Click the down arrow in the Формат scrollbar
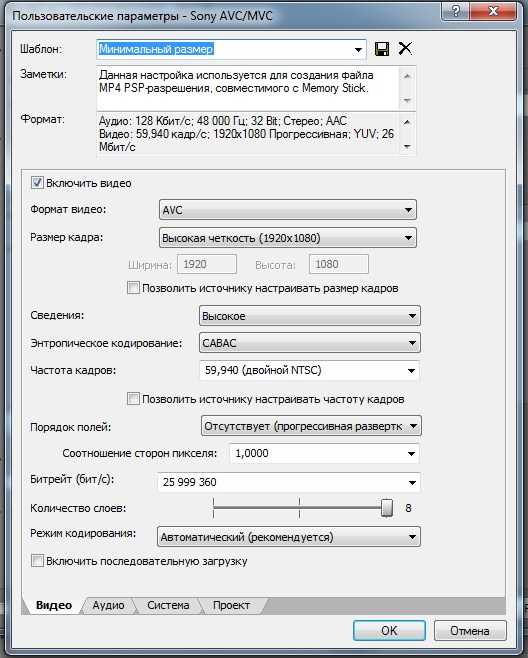This screenshot has width=528, height=658. 407,146
